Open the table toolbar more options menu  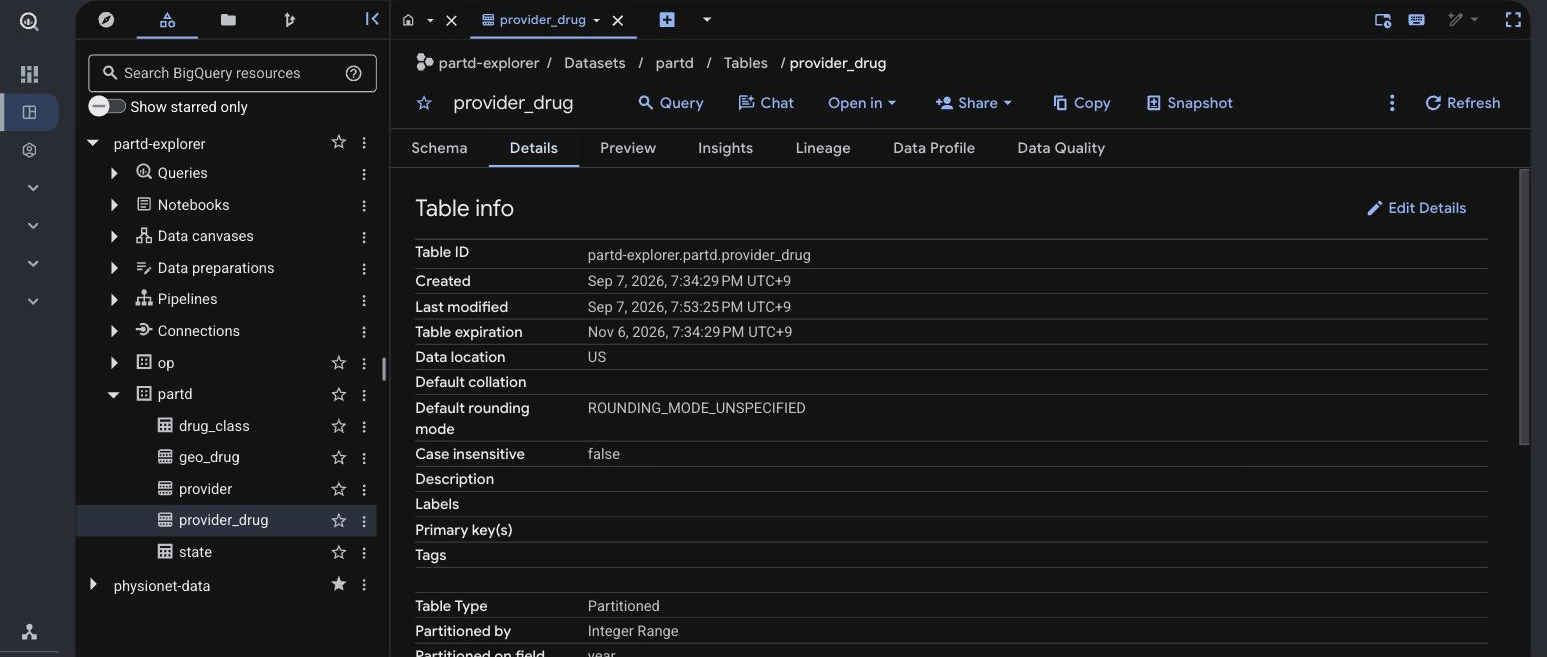pos(1392,103)
